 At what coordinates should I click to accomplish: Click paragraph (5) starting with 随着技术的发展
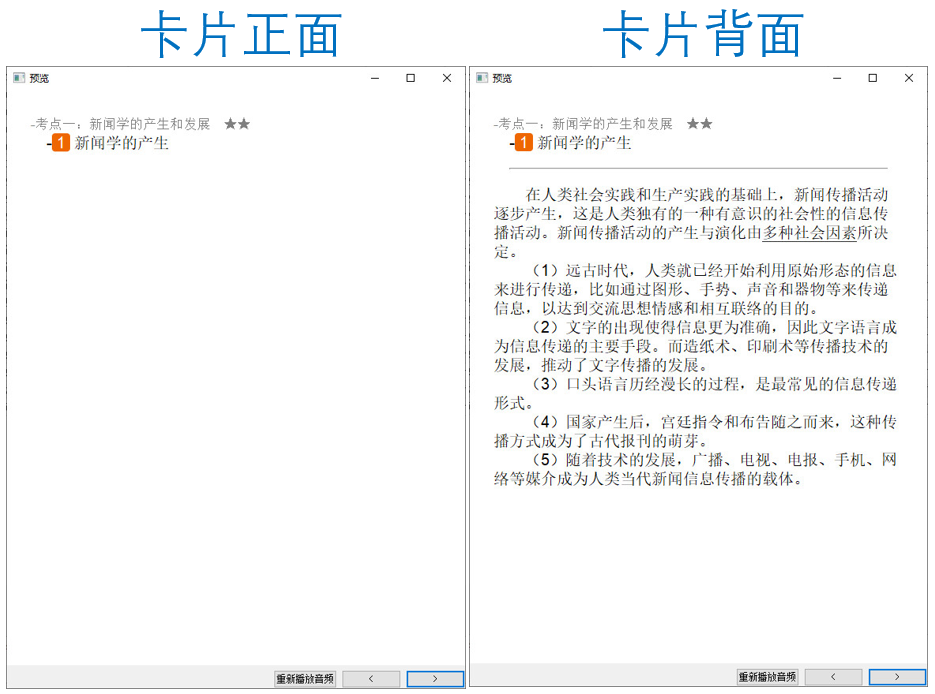pos(695,469)
